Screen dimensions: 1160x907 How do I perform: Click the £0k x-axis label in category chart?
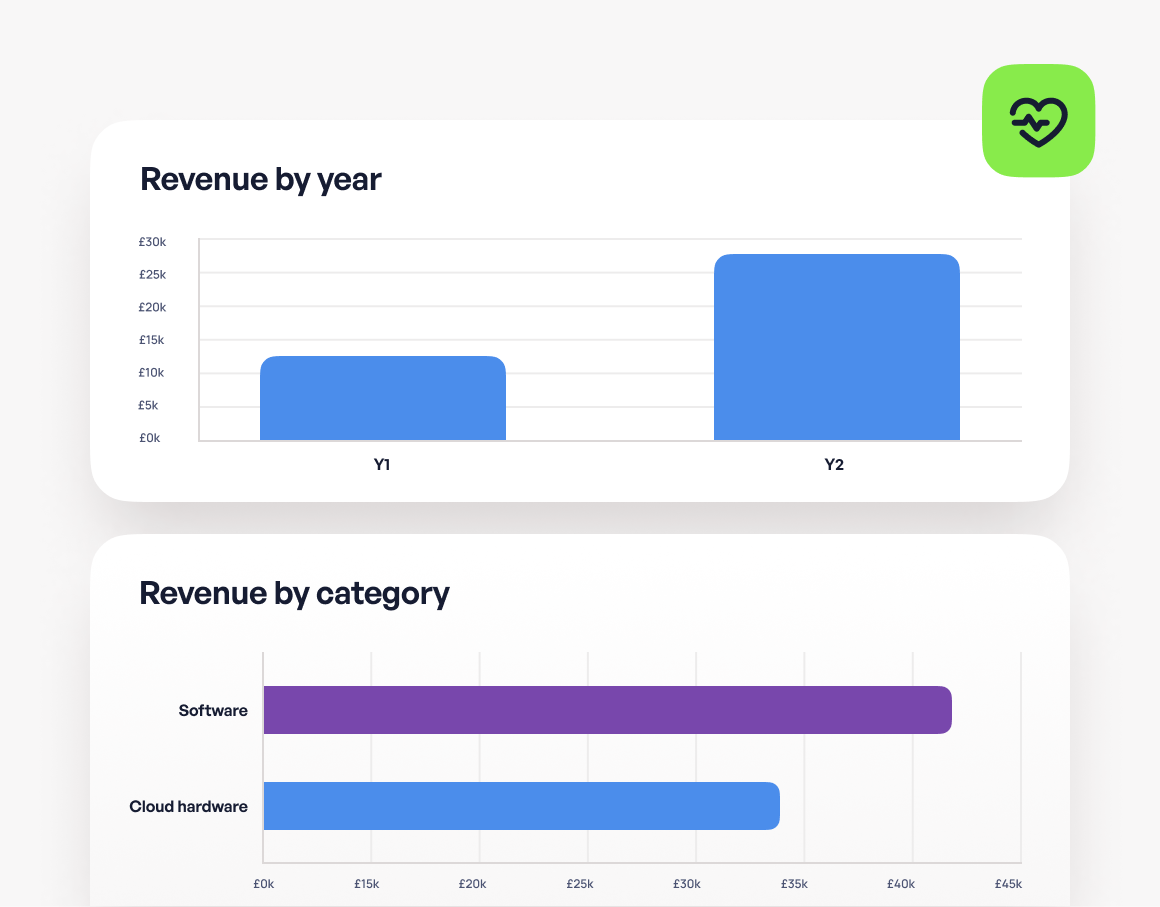click(x=264, y=884)
